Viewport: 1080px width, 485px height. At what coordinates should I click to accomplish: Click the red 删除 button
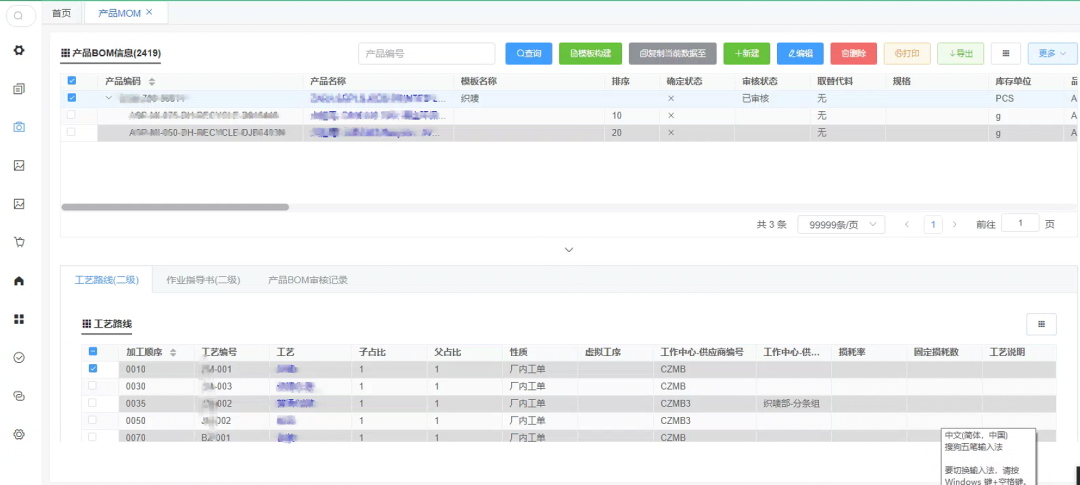pyautogui.click(x=853, y=53)
